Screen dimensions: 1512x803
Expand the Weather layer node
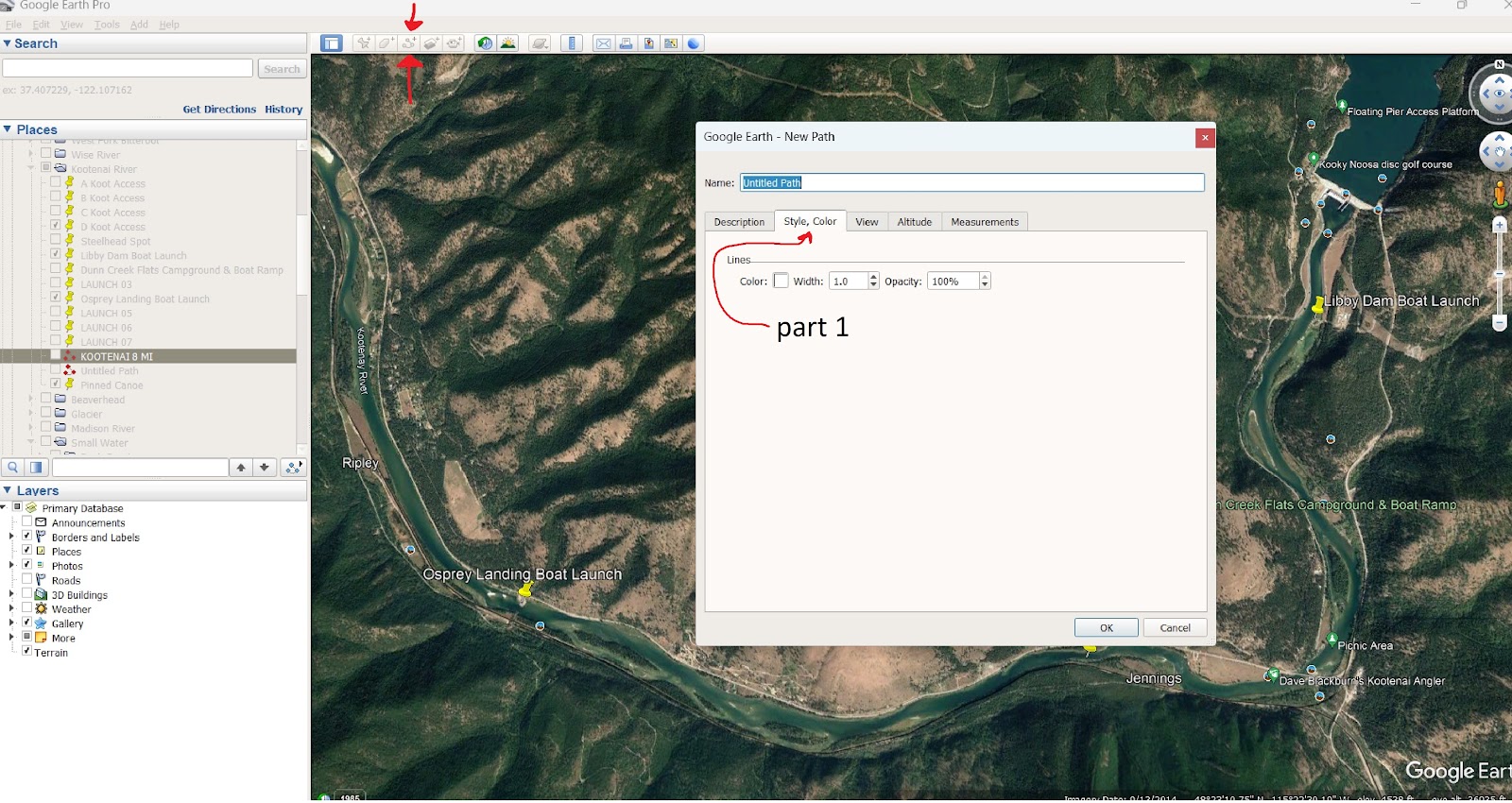[11, 608]
